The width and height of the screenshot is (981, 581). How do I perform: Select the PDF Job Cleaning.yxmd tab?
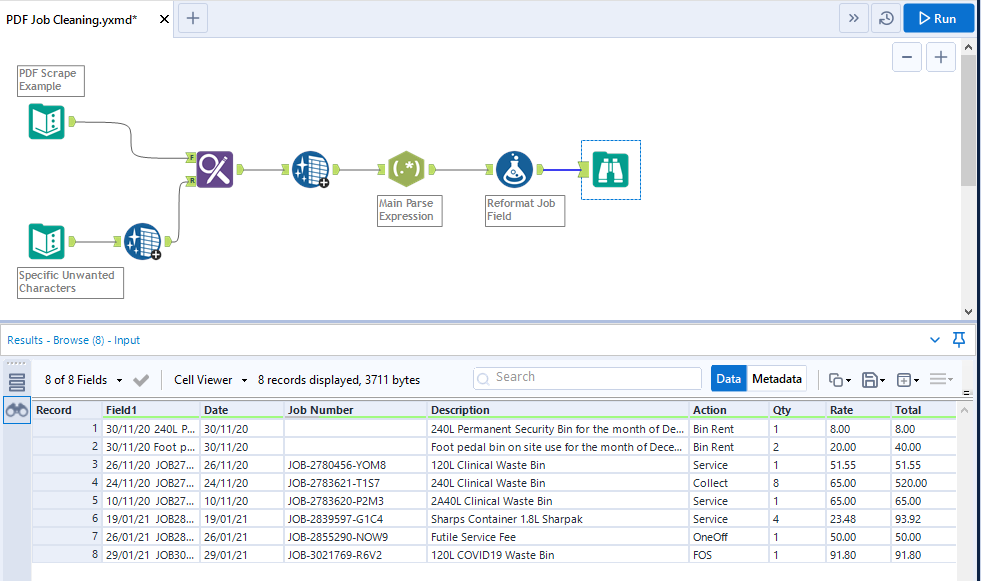click(72, 19)
